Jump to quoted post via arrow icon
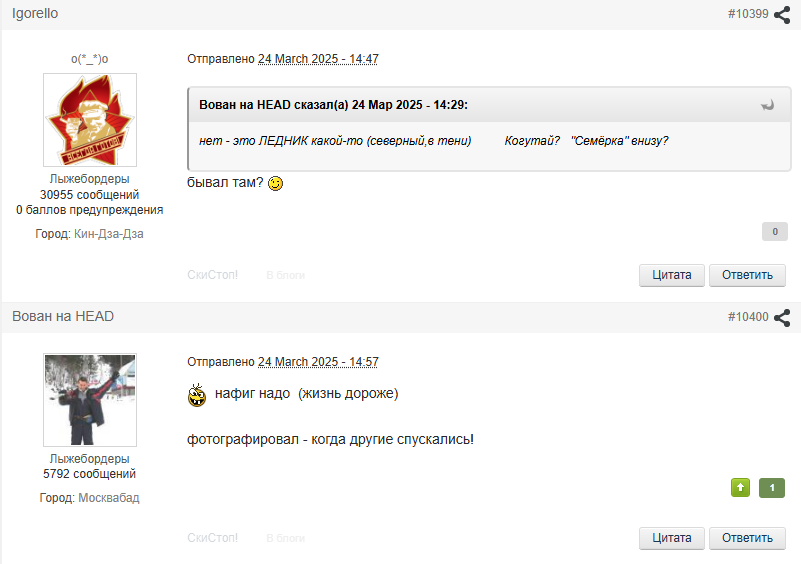The width and height of the screenshot is (801, 564). click(x=767, y=105)
